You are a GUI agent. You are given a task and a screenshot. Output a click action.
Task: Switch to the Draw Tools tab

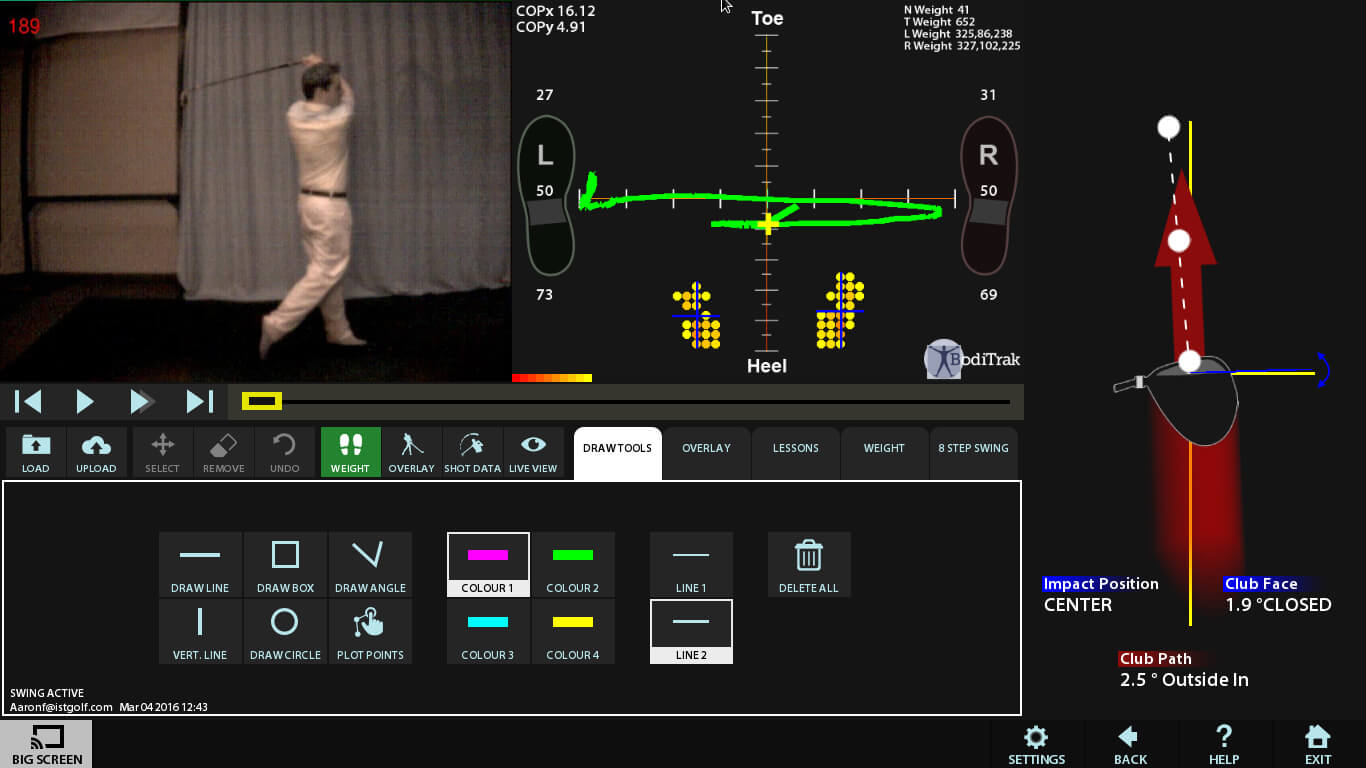(617, 453)
